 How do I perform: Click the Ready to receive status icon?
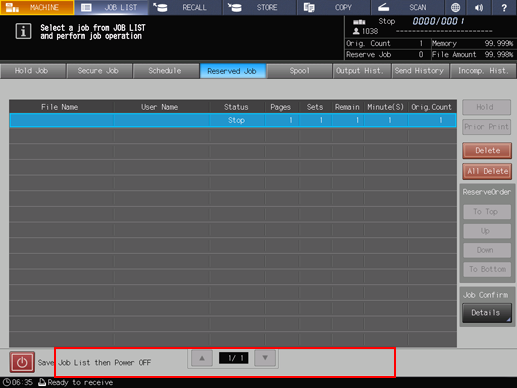tap(42, 382)
